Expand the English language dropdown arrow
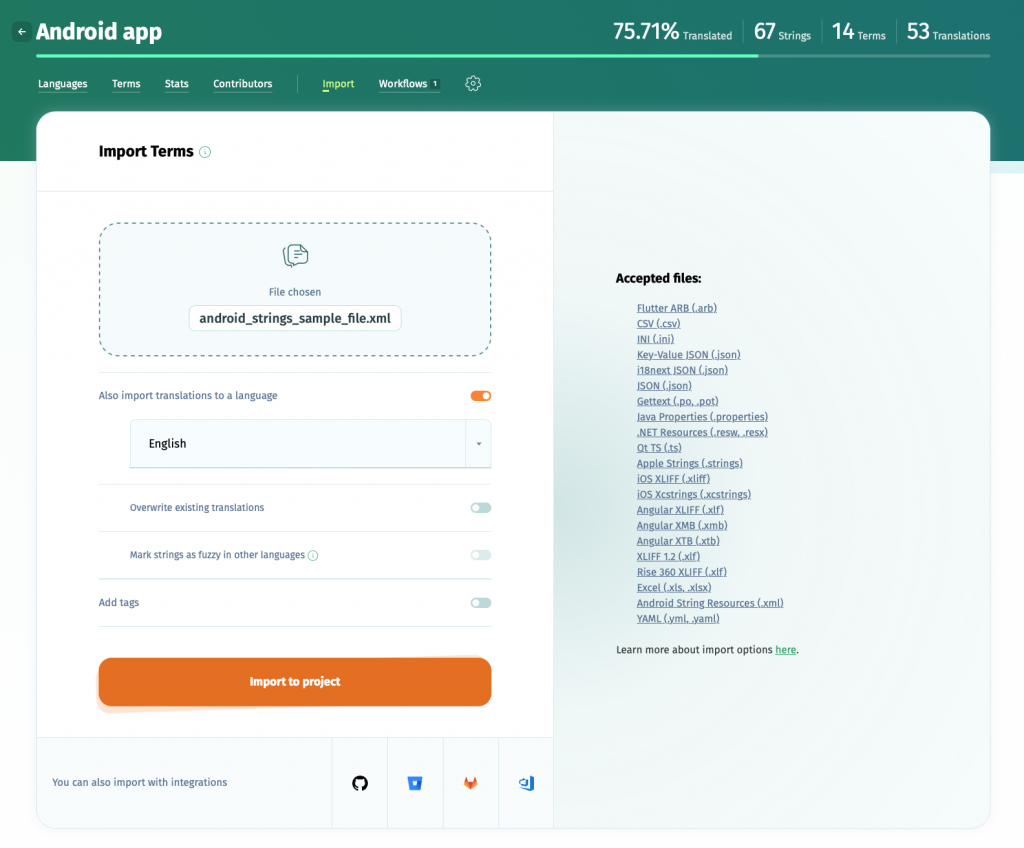The image size is (1024, 848). tap(478, 444)
